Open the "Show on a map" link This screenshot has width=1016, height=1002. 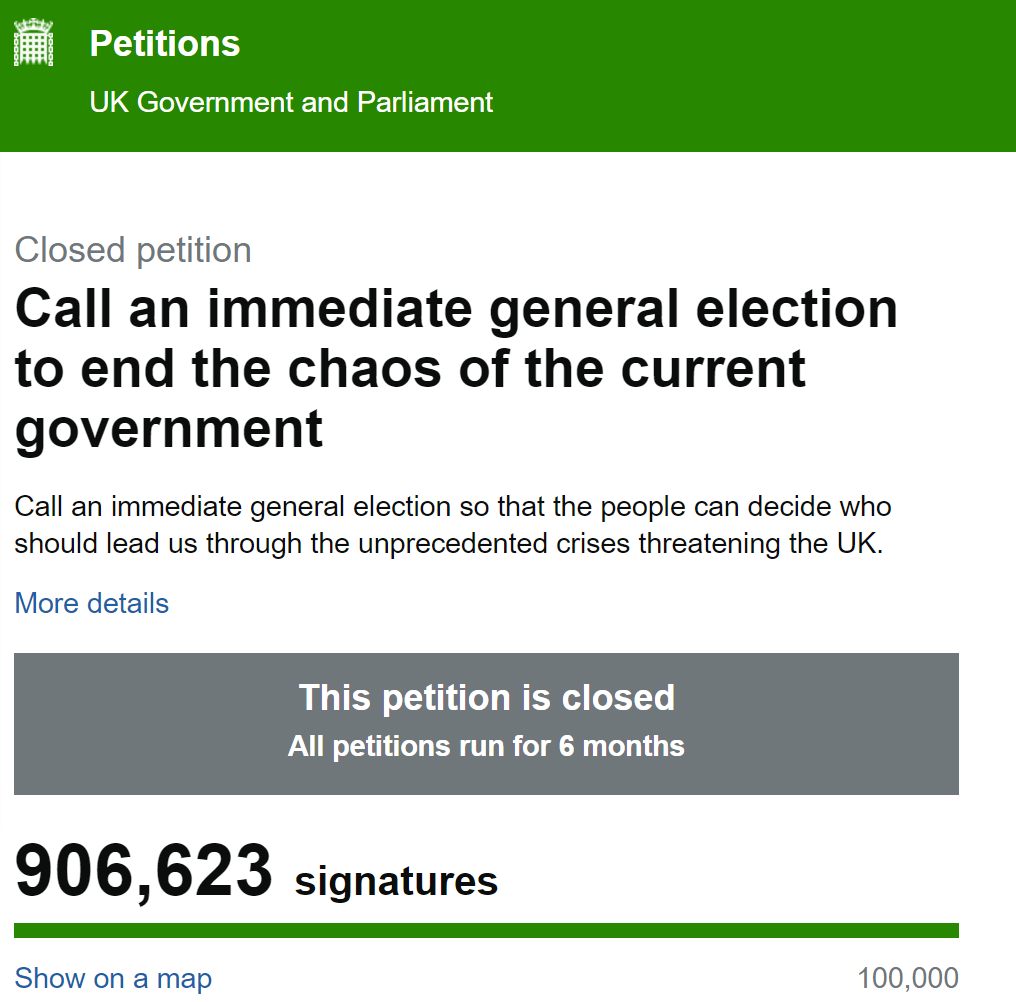113,978
